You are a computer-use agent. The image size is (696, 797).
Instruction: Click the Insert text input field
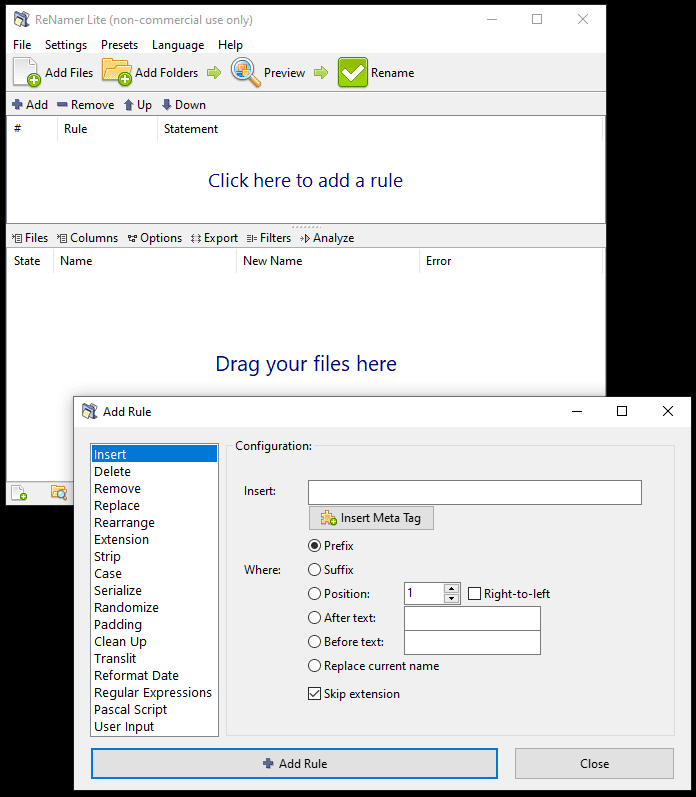pyautogui.click(x=475, y=492)
